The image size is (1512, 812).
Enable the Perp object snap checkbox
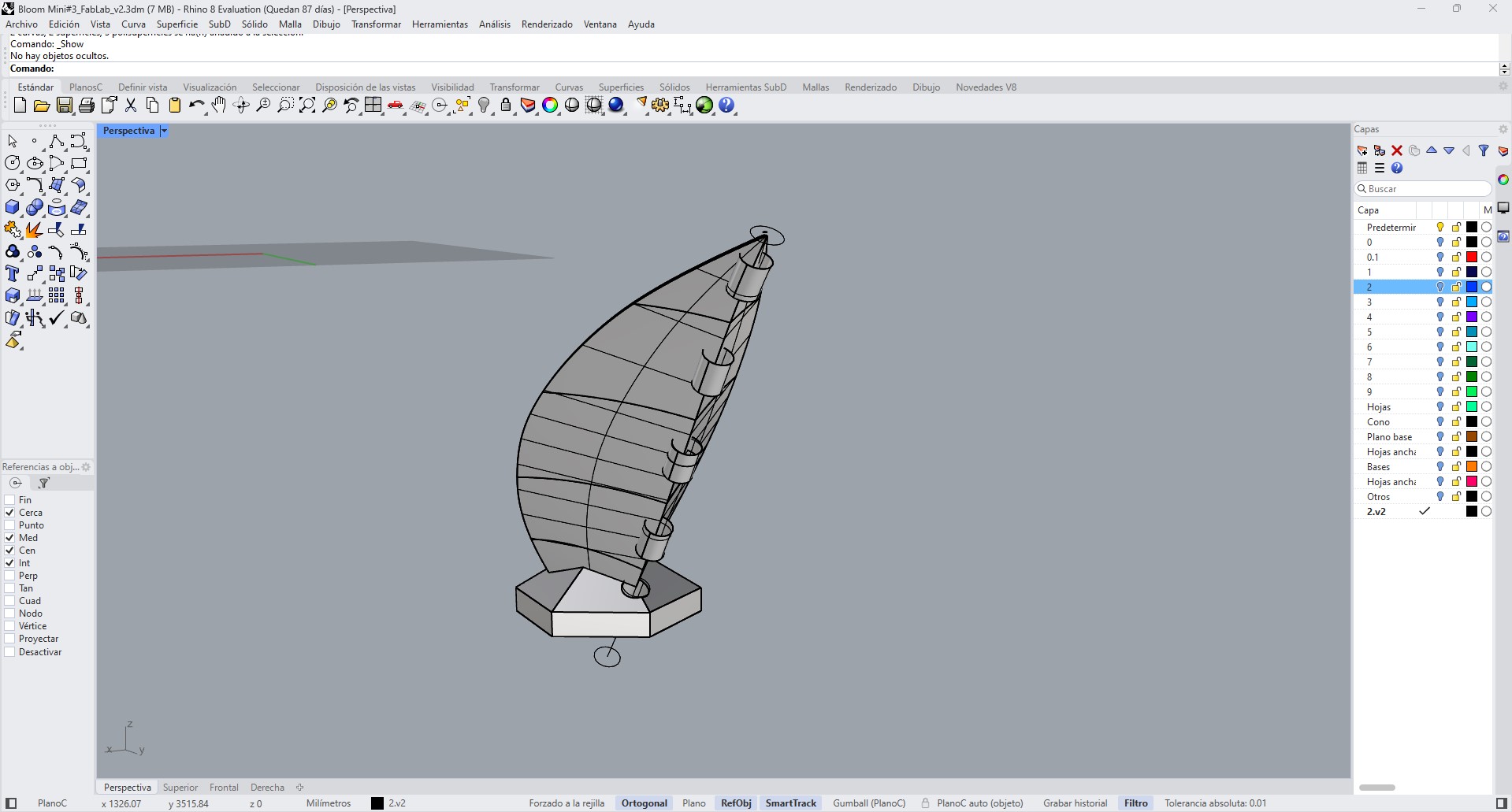tap(10, 576)
